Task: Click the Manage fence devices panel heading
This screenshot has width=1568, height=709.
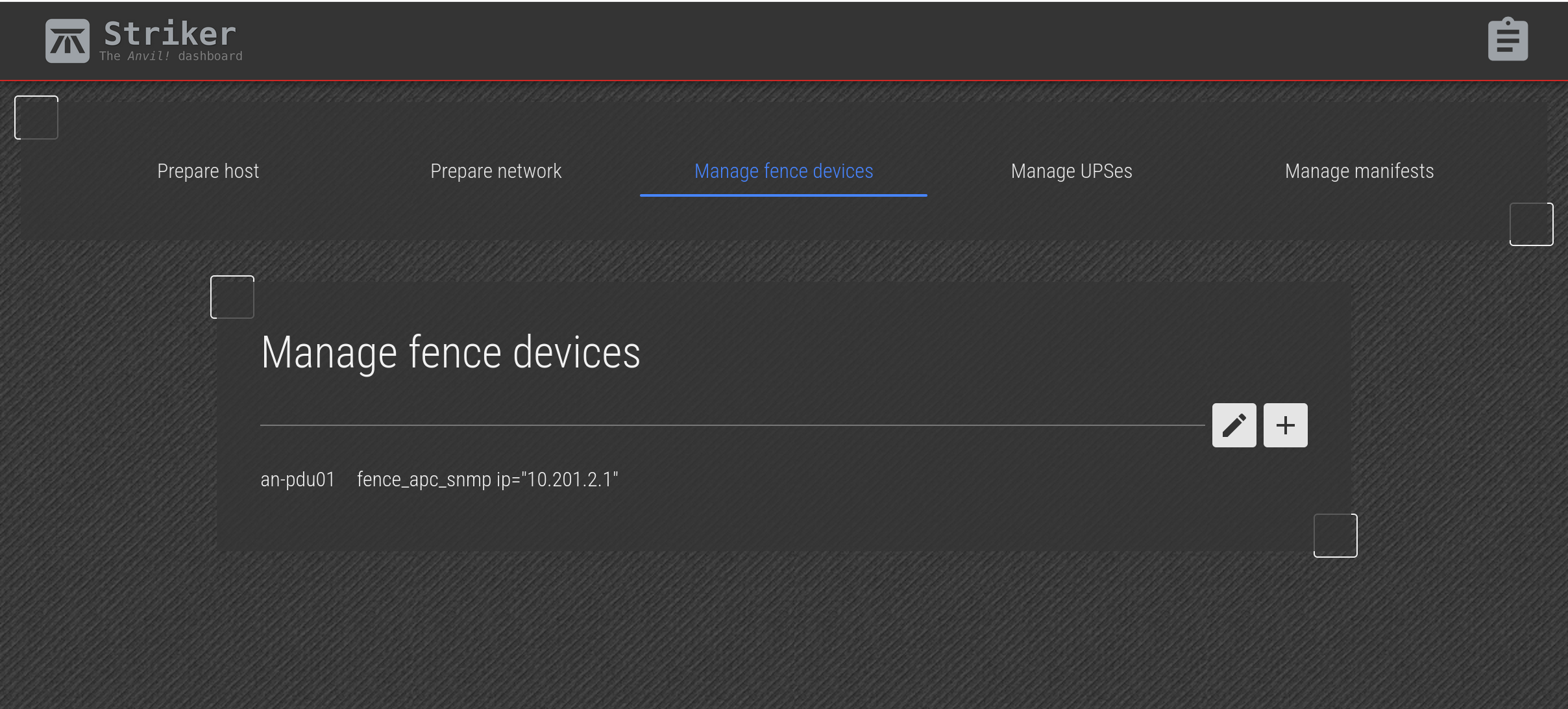Action: pyautogui.click(x=450, y=352)
